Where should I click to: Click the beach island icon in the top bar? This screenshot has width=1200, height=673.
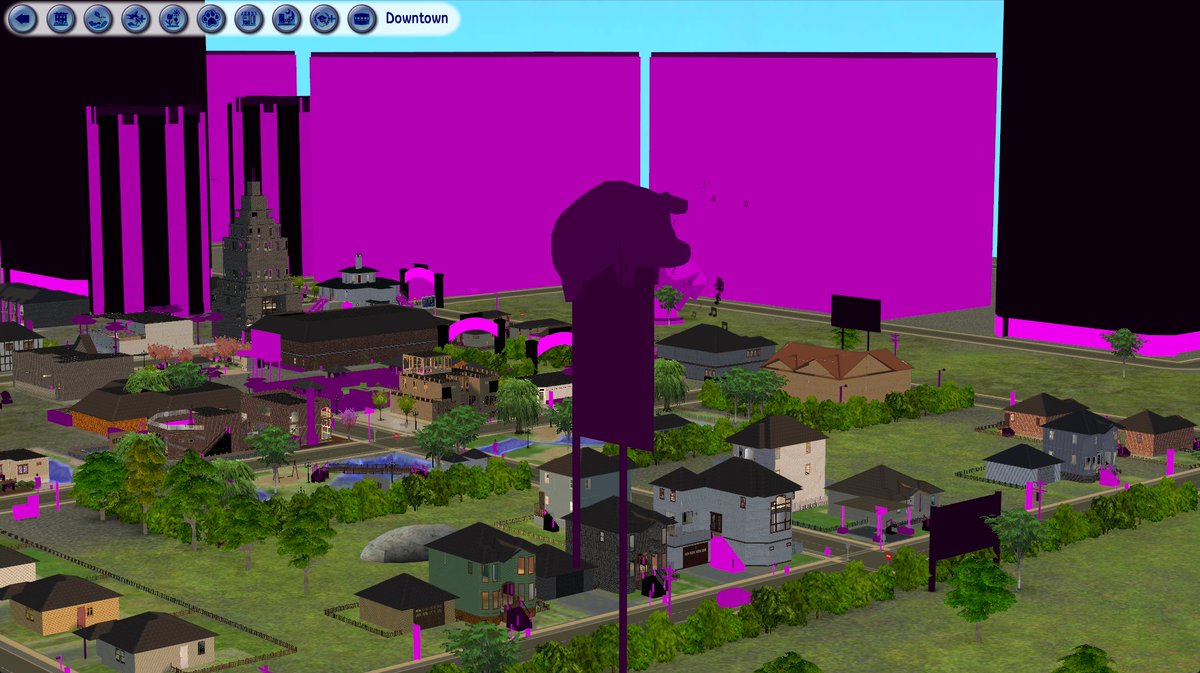coord(98,17)
